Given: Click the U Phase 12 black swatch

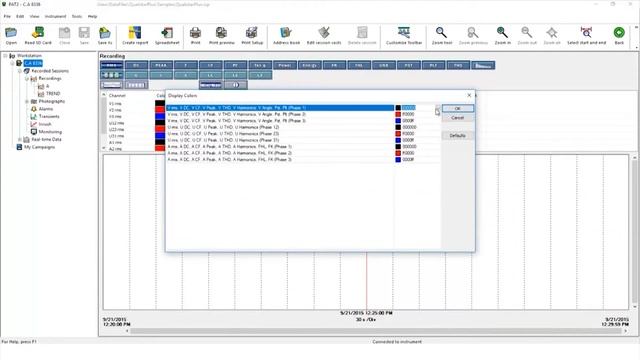Looking at the screenshot, I should click(398, 127).
